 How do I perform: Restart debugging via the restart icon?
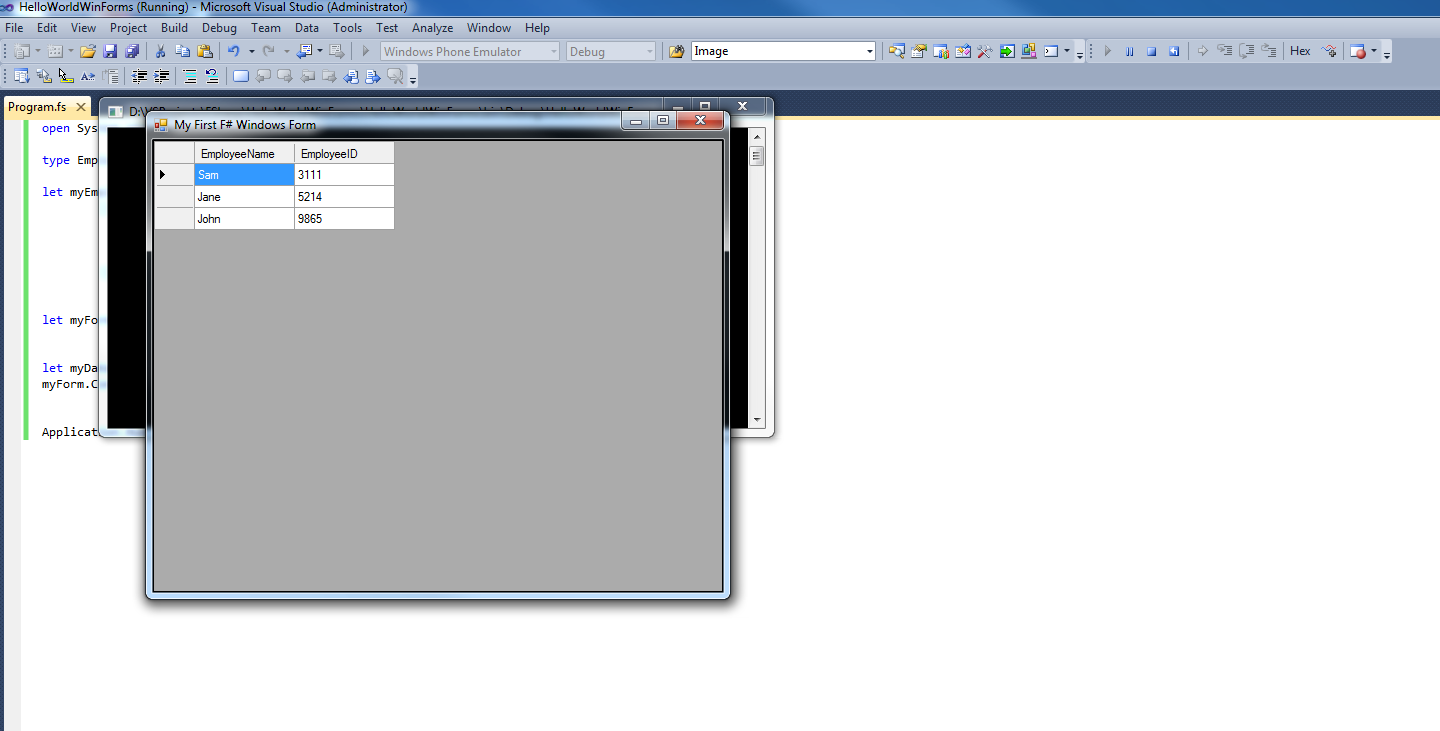(x=1173, y=50)
